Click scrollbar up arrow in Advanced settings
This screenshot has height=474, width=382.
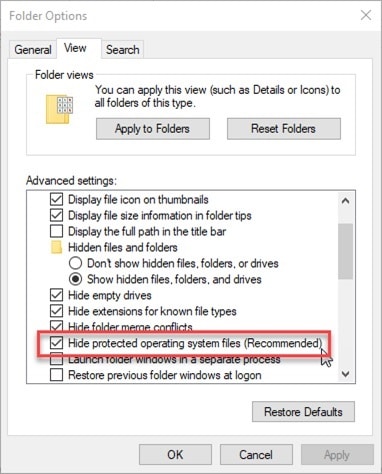click(345, 201)
